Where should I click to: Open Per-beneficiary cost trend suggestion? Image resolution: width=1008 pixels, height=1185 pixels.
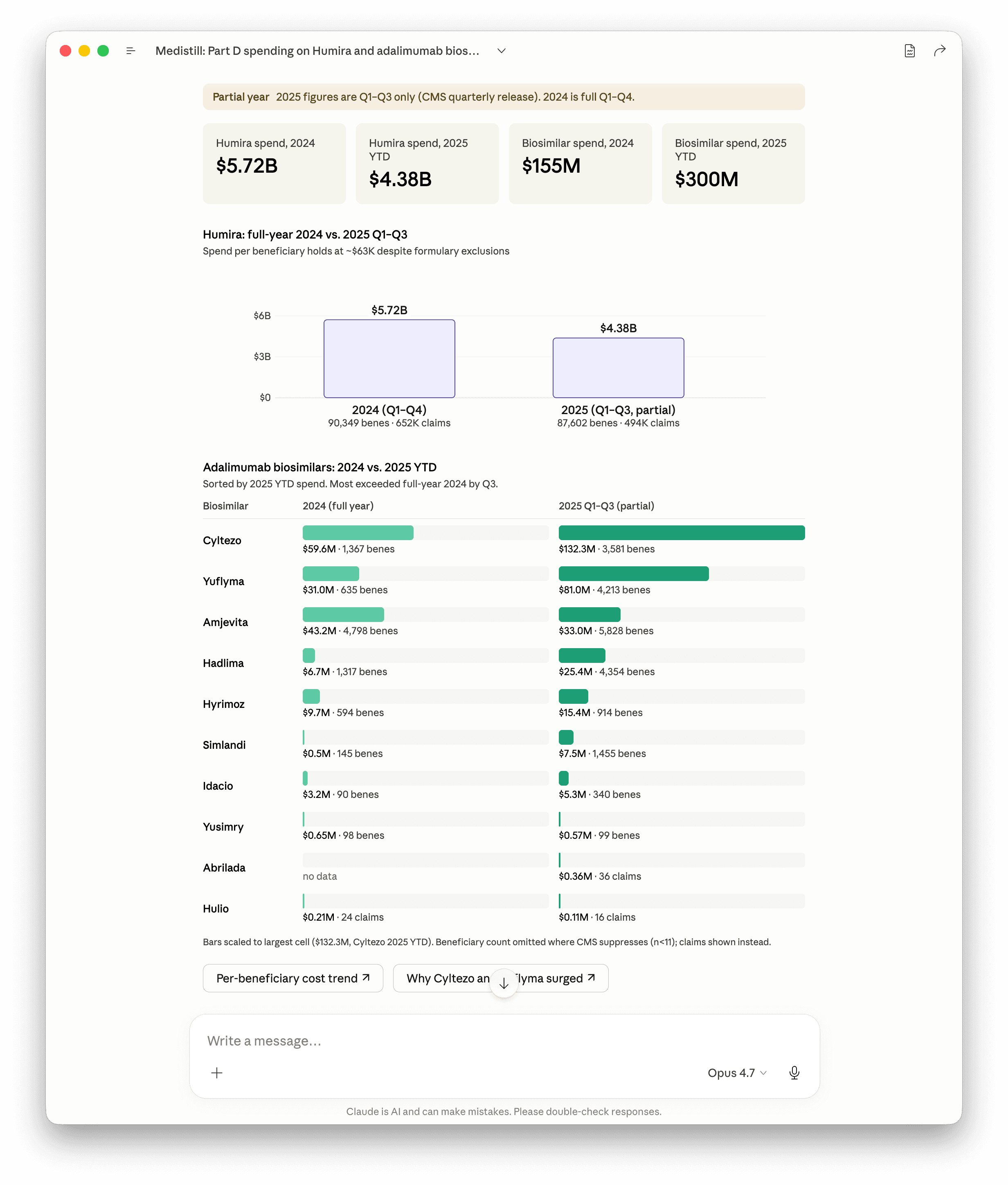coord(292,978)
